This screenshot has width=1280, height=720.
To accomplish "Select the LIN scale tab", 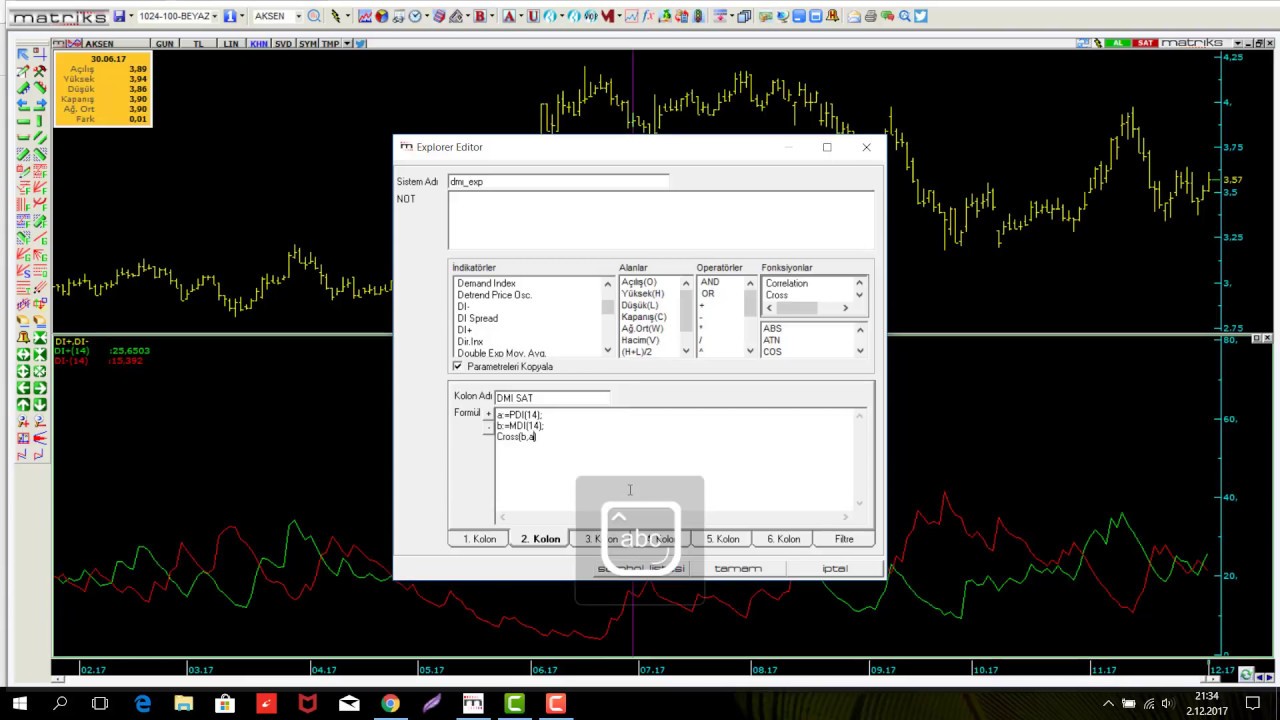I will tap(231, 44).
